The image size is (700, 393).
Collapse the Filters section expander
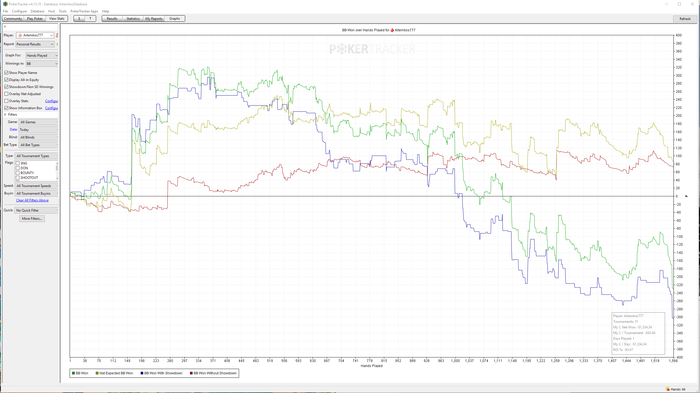point(5,115)
